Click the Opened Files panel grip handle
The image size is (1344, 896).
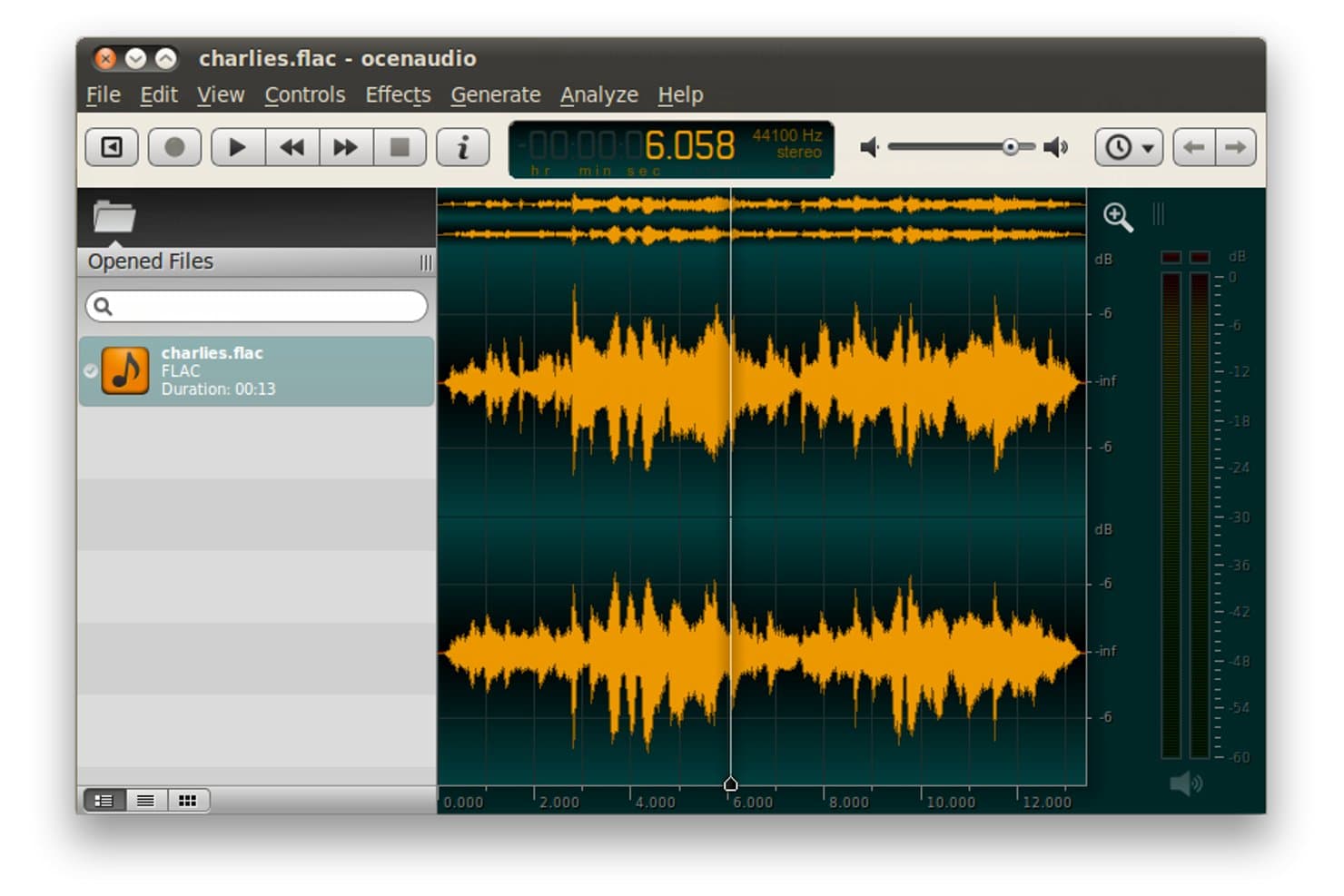click(426, 262)
